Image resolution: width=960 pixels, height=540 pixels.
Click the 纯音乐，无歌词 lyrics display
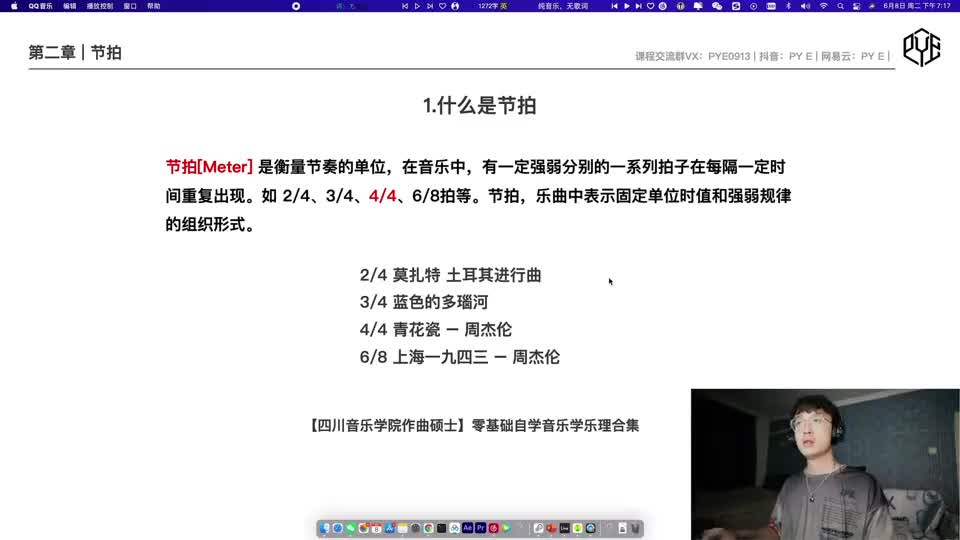[563, 6]
